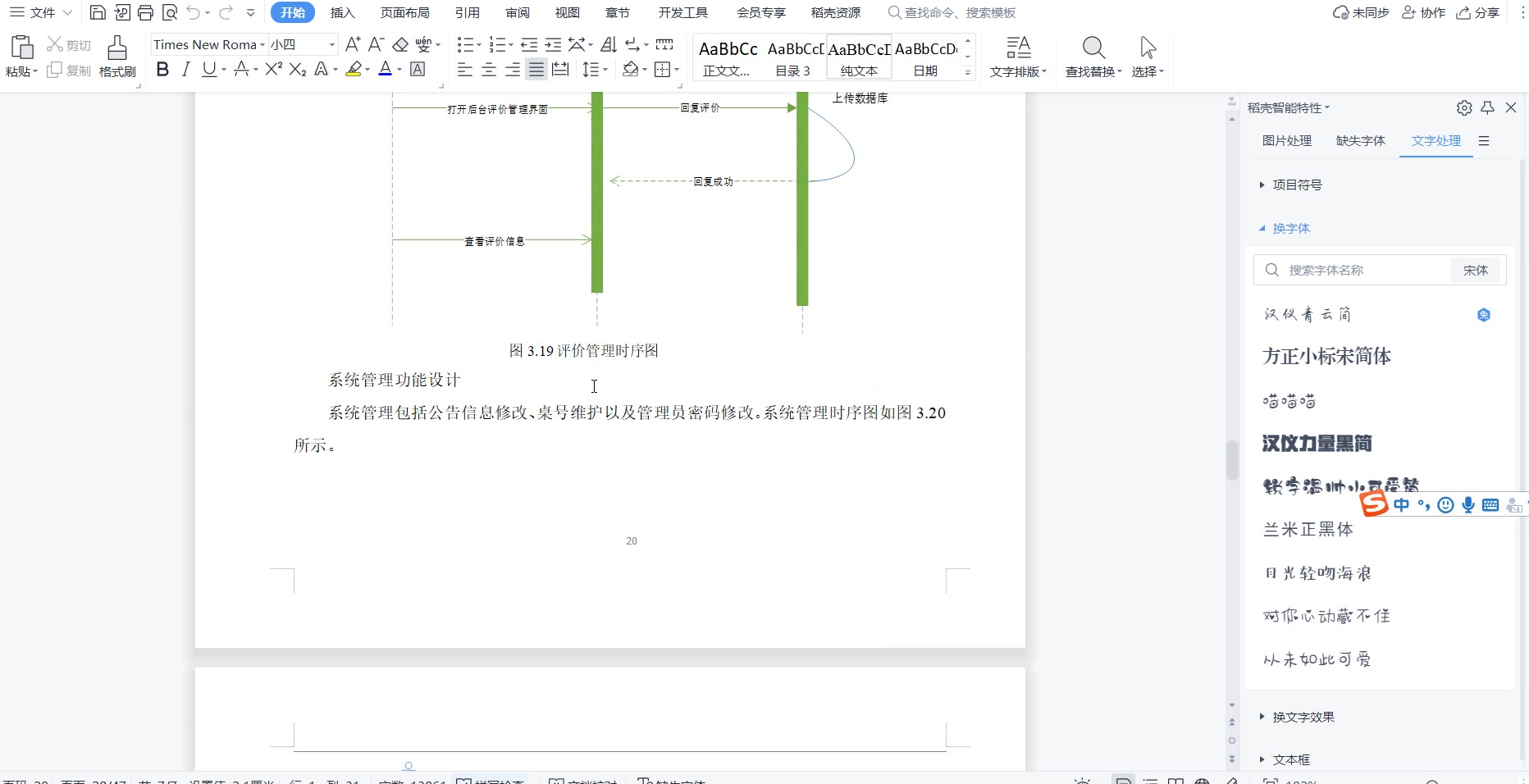Click the tab stops ruler icon
Viewport: 1529px width, 784px height.
(x=664, y=44)
